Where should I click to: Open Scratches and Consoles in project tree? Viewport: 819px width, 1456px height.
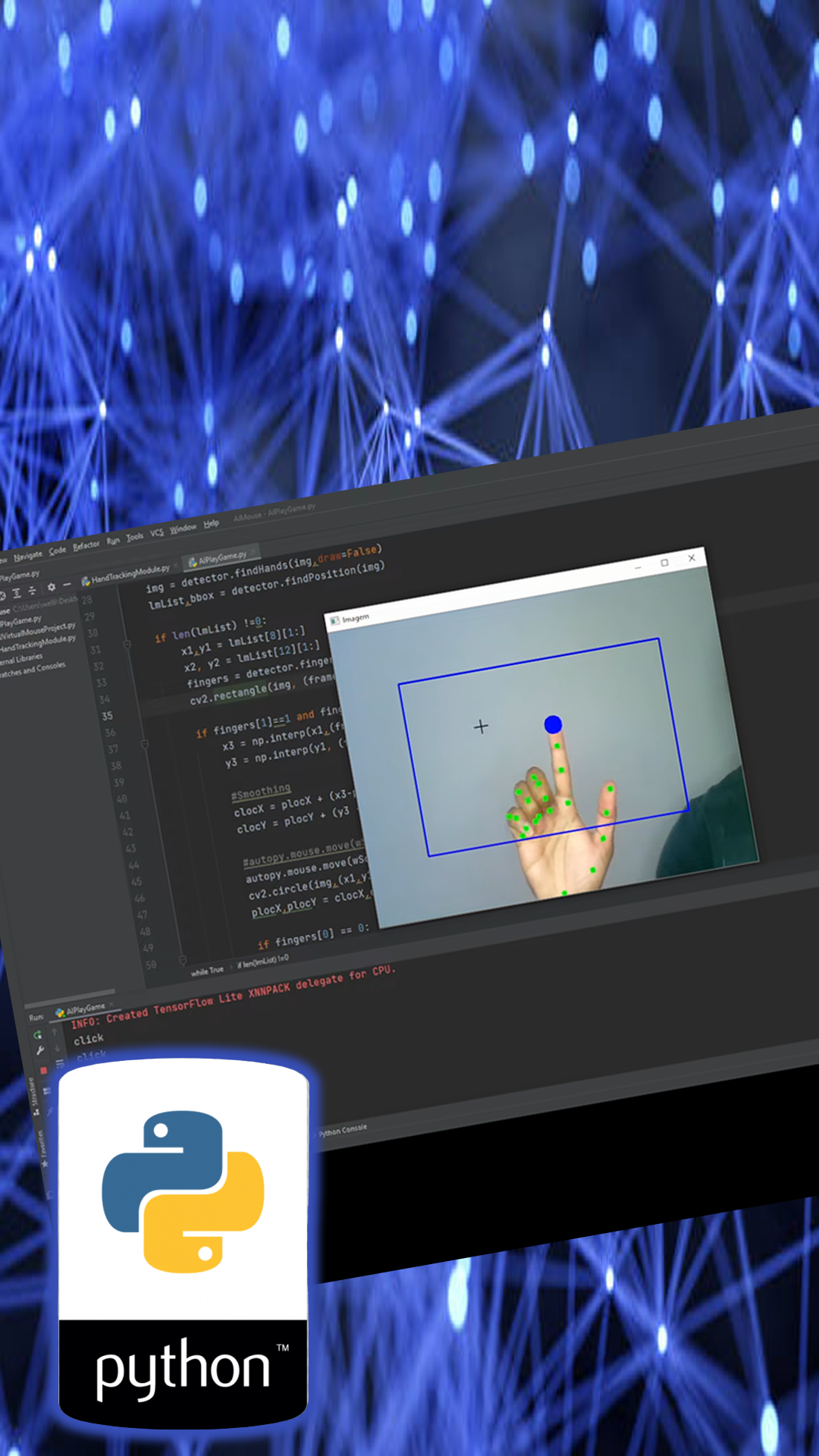[33, 670]
